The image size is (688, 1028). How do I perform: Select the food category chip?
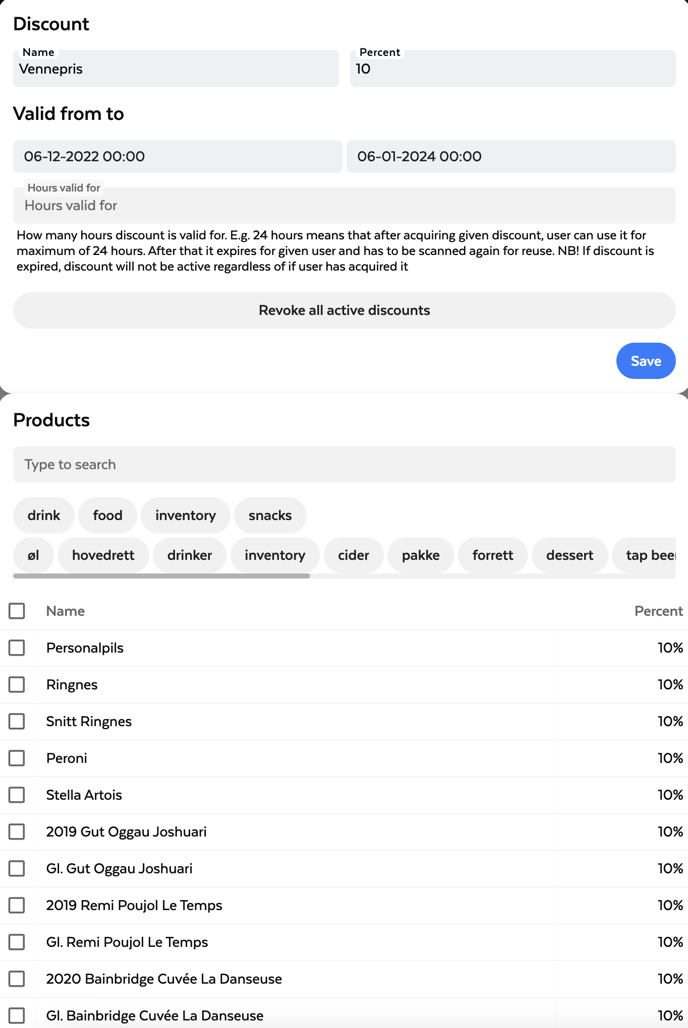tap(108, 516)
